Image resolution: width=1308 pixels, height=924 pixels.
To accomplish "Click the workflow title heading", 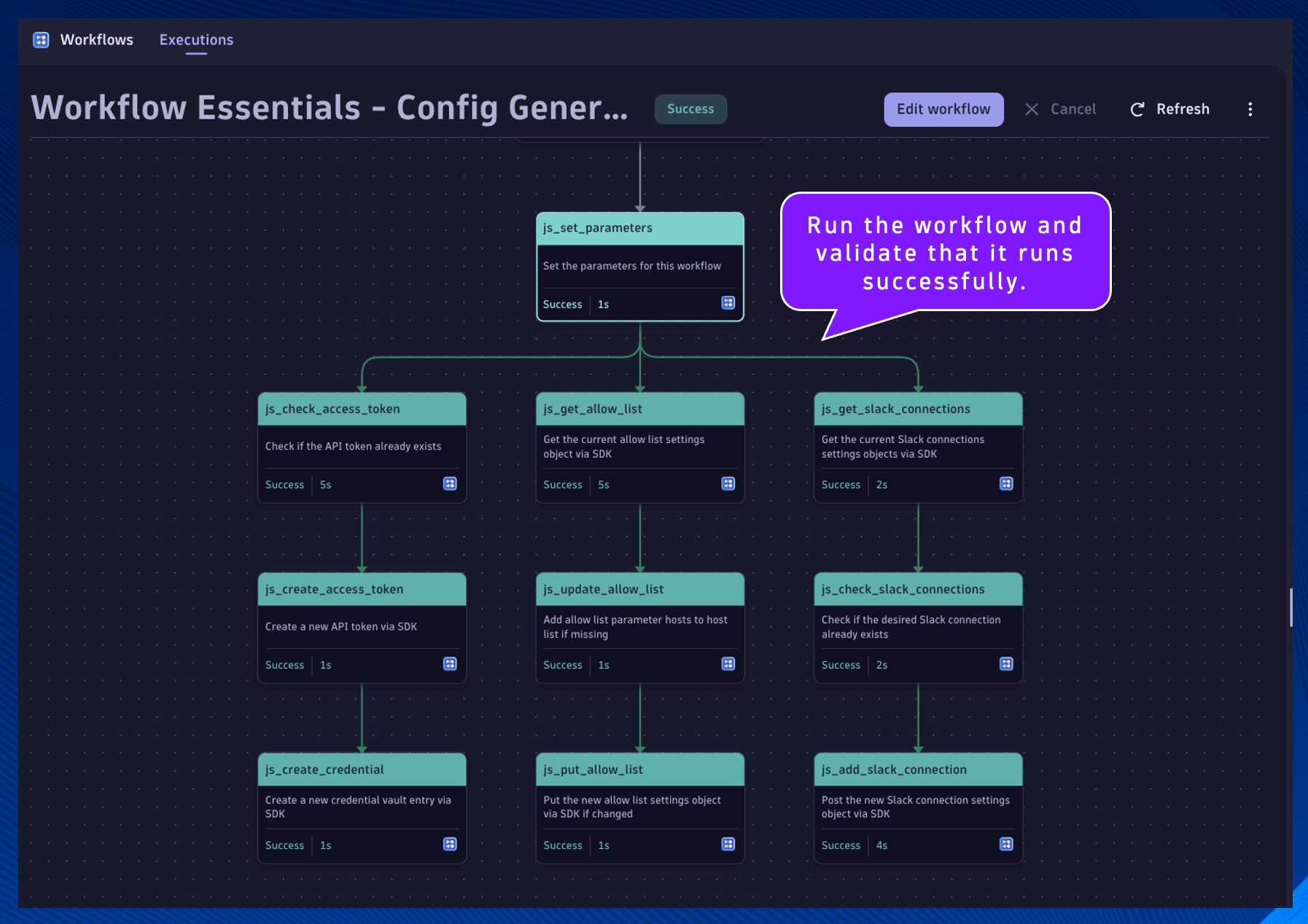I will [x=330, y=108].
